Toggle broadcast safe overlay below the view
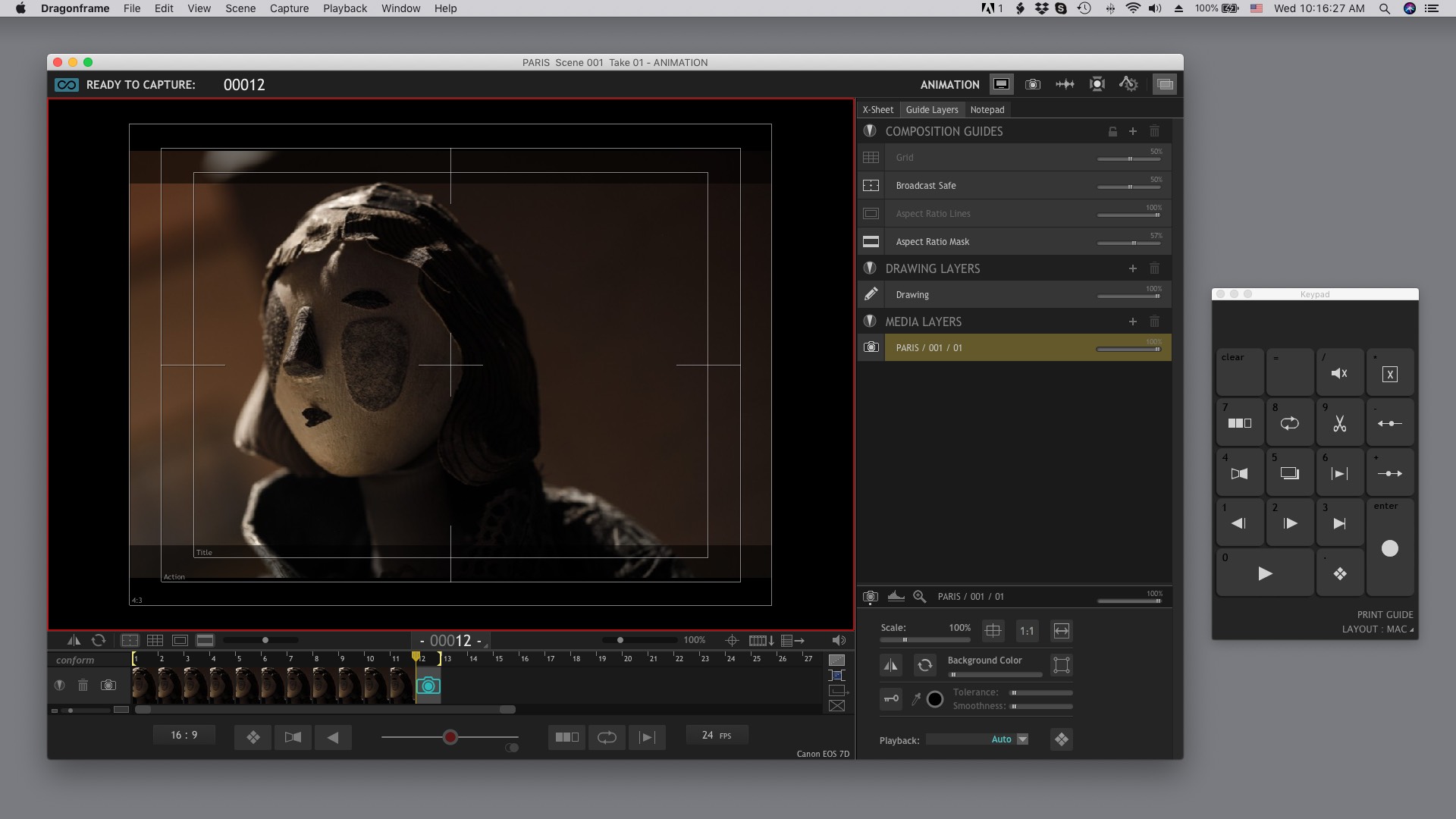The width and height of the screenshot is (1456, 819). (130, 640)
